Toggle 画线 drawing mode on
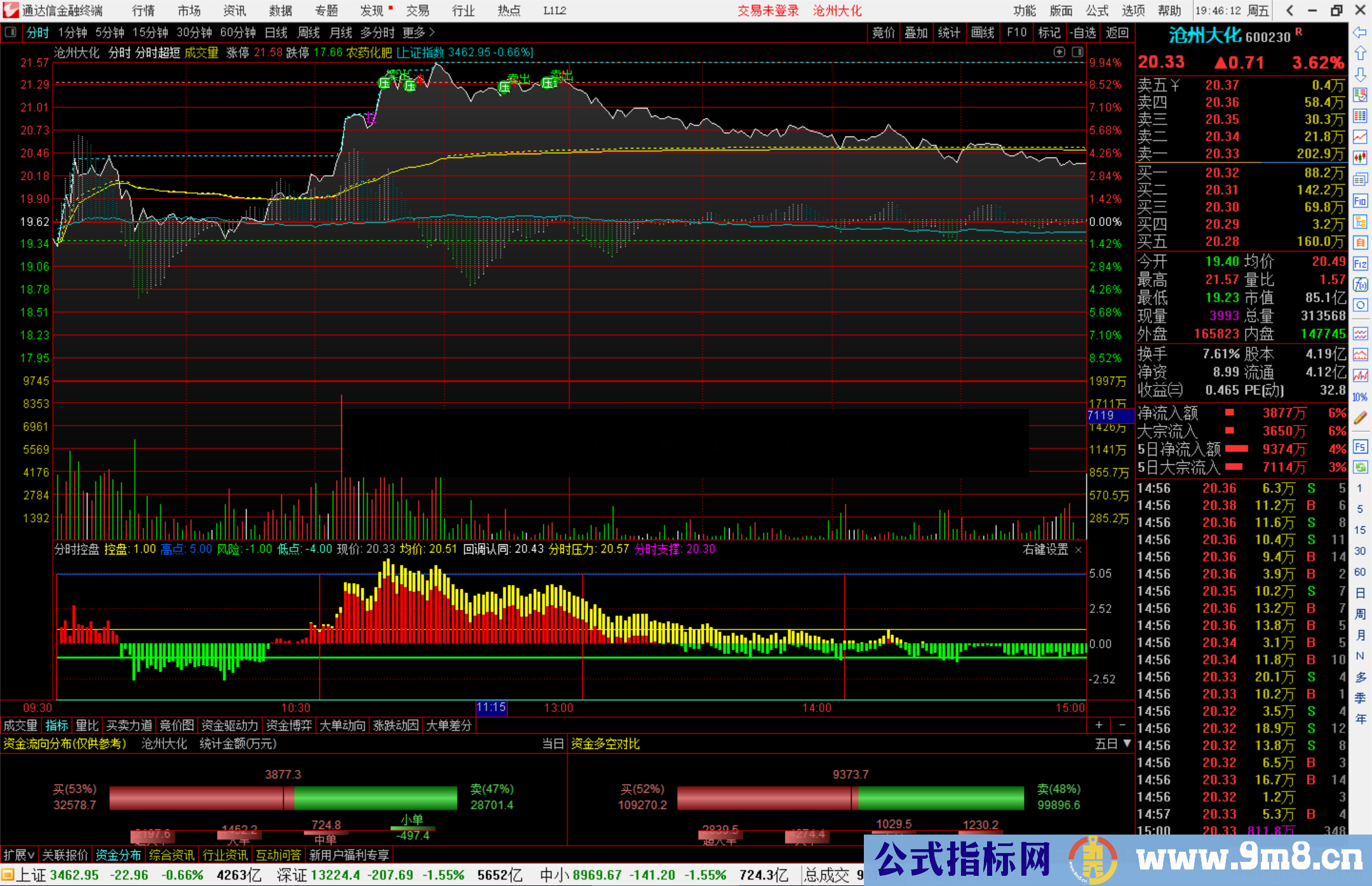The height and width of the screenshot is (886, 1372). click(x=983, y=32)
